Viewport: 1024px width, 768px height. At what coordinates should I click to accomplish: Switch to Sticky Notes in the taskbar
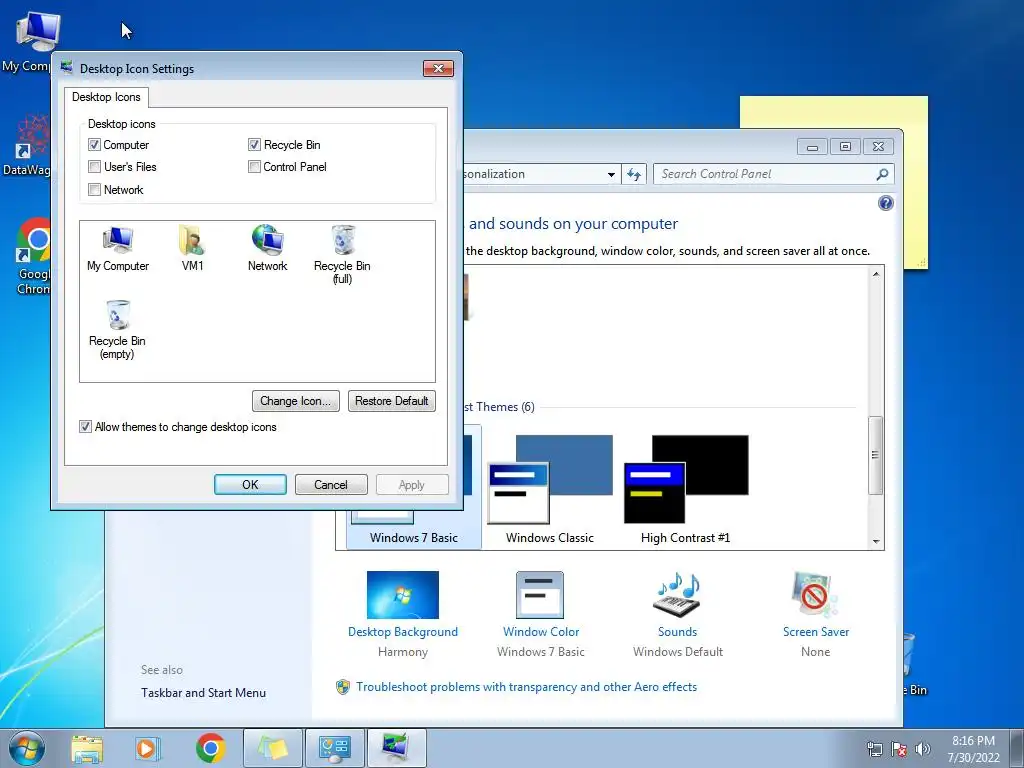(x=273, y=748)
